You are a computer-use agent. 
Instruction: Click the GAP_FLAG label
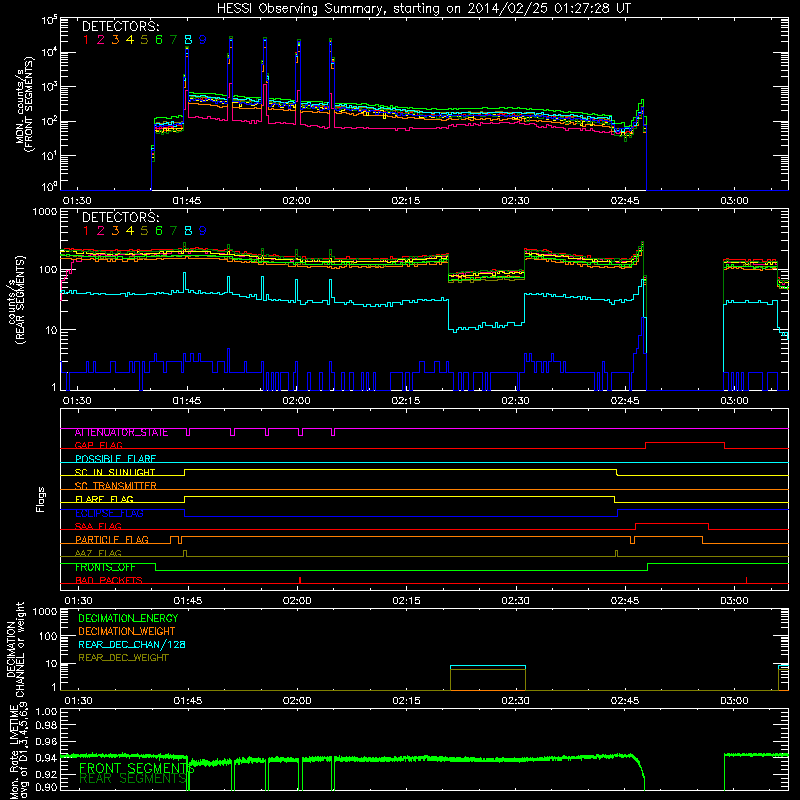[x=98, y=445]
